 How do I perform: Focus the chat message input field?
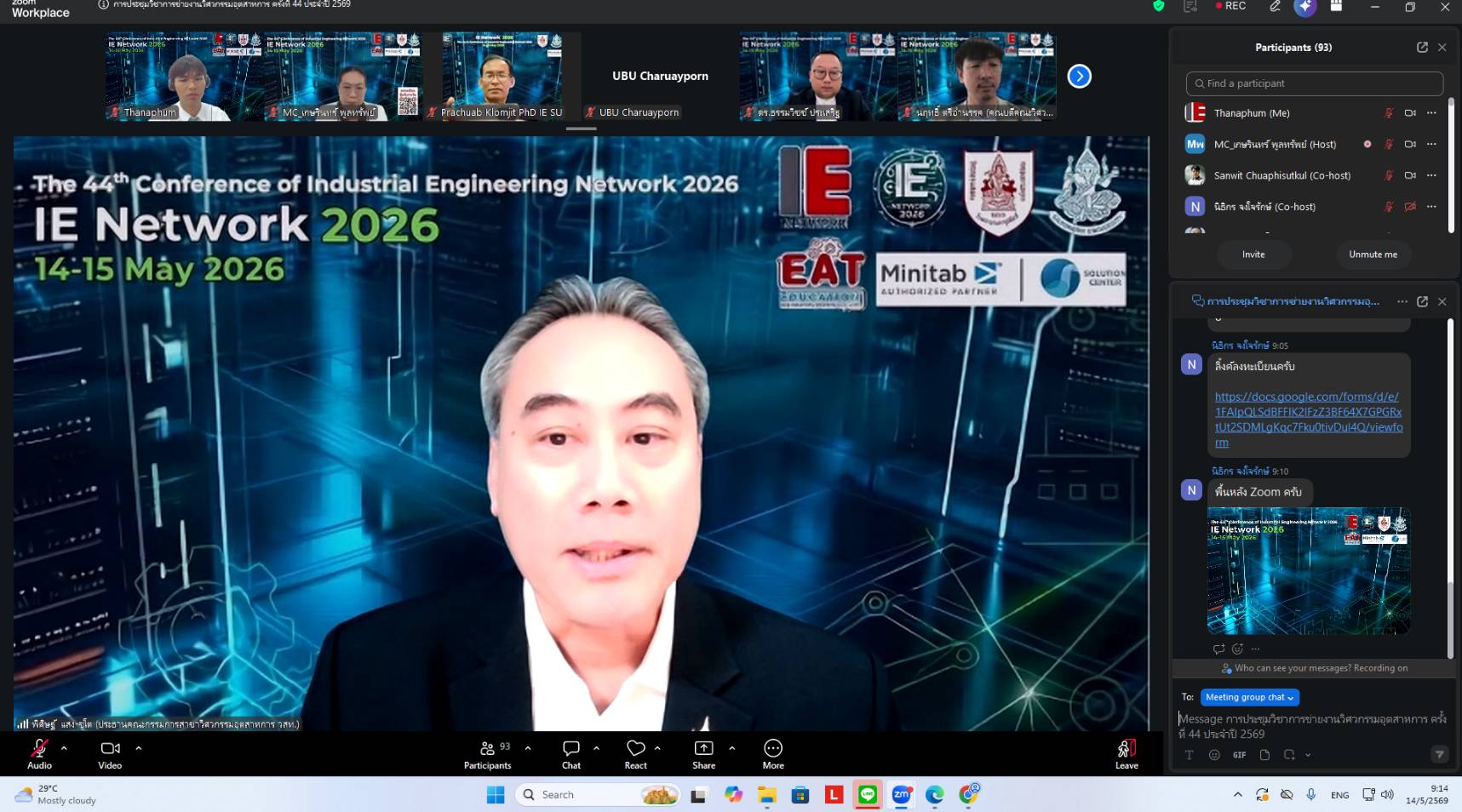(x=1313, y=726)
